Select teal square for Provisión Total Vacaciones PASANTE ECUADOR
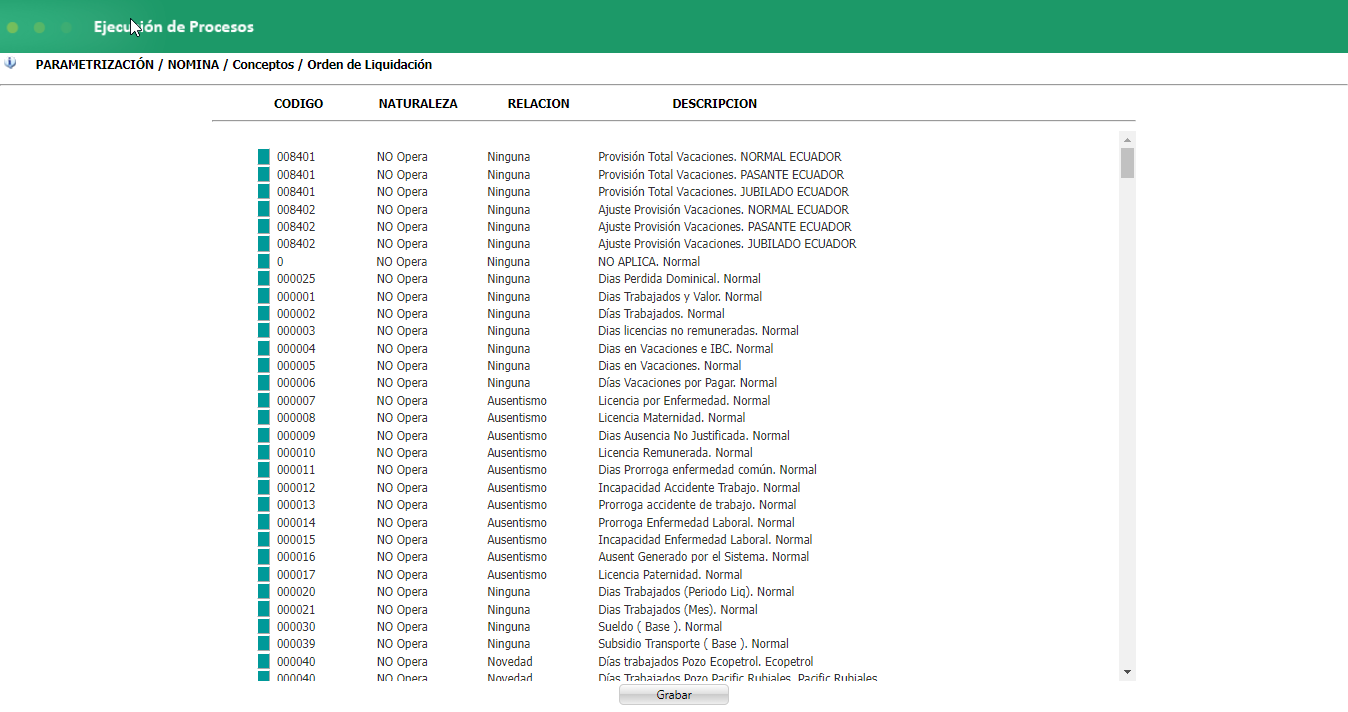Viewport: 1348px width, 712px height. (264, 174)
